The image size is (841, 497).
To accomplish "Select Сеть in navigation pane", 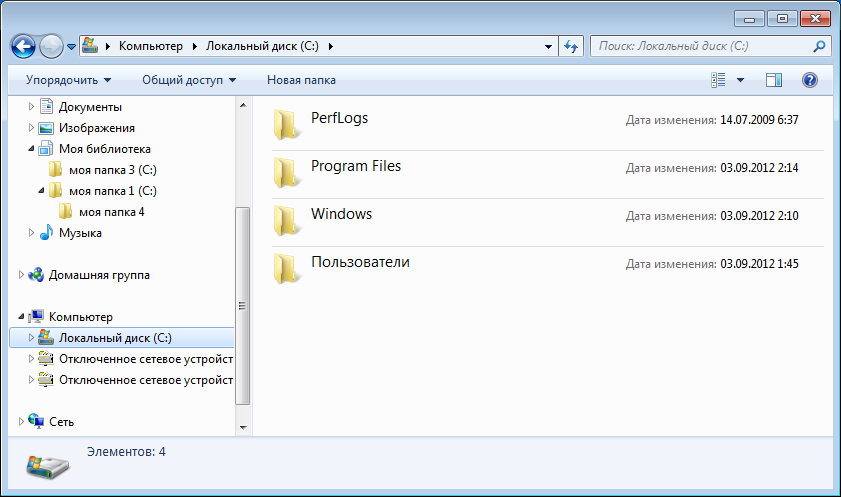I will click(x=61, y=422).
